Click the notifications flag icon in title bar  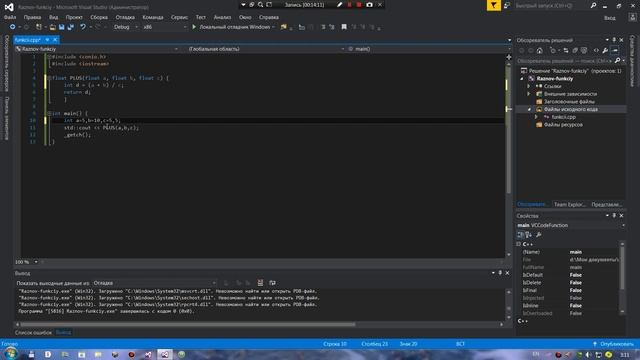(x=493, y=5)
